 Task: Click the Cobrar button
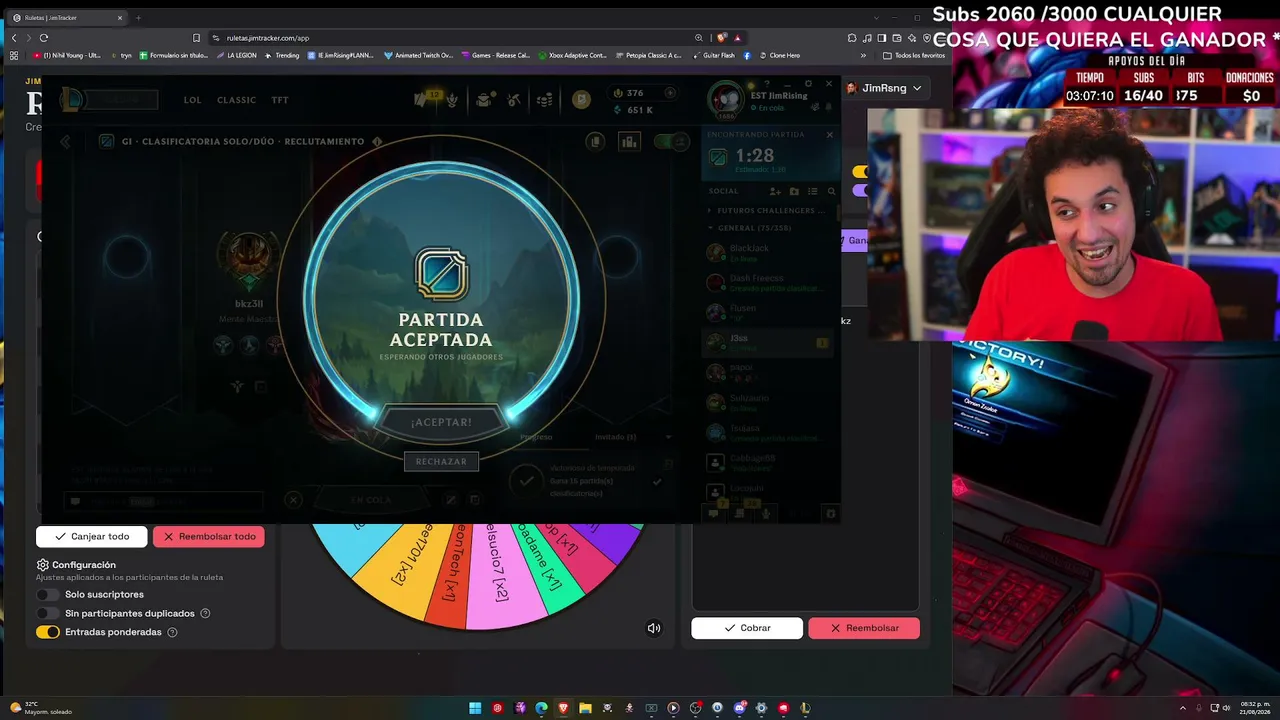coord(747,628)
